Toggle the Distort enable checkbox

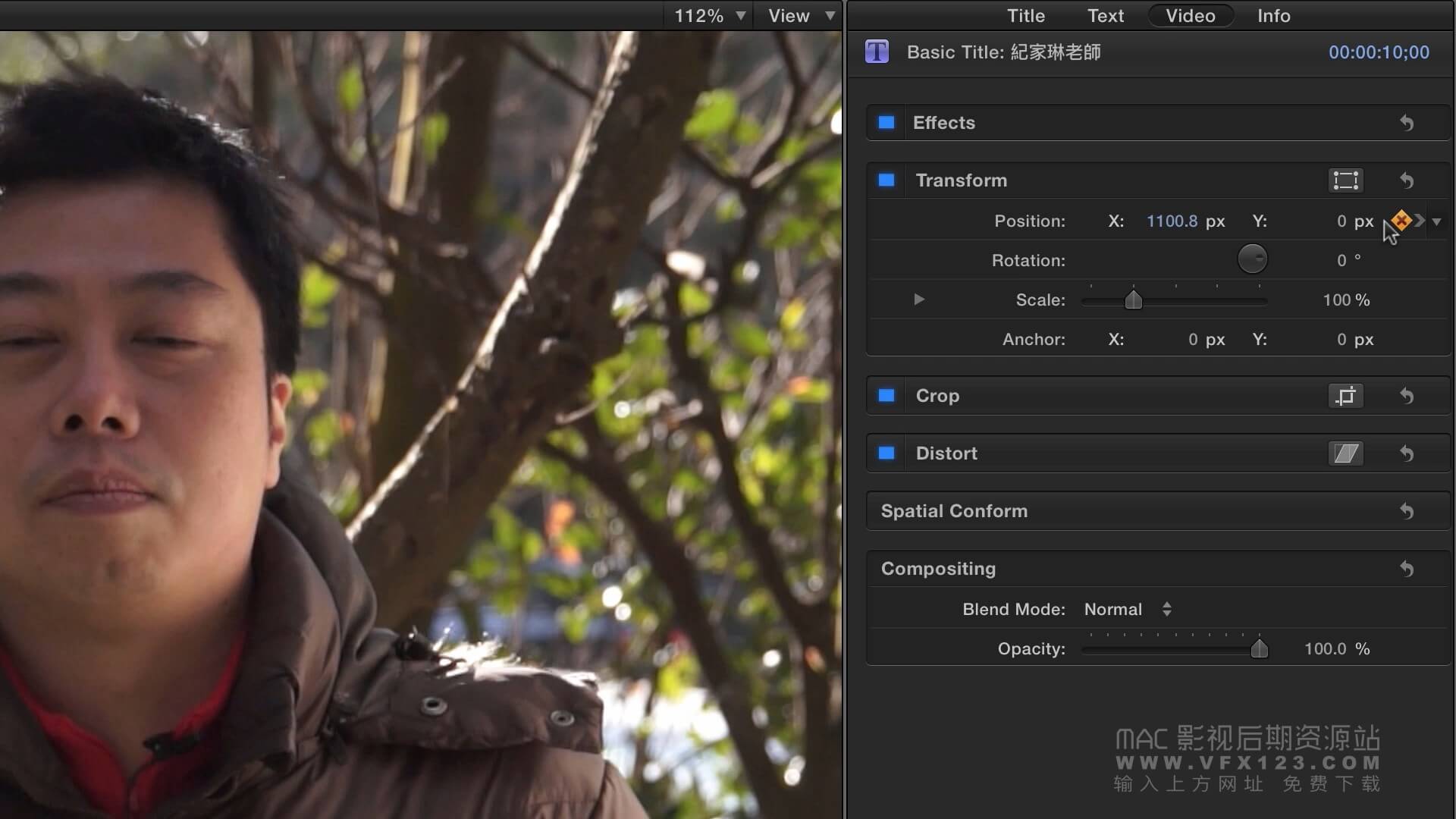point(886,453)
